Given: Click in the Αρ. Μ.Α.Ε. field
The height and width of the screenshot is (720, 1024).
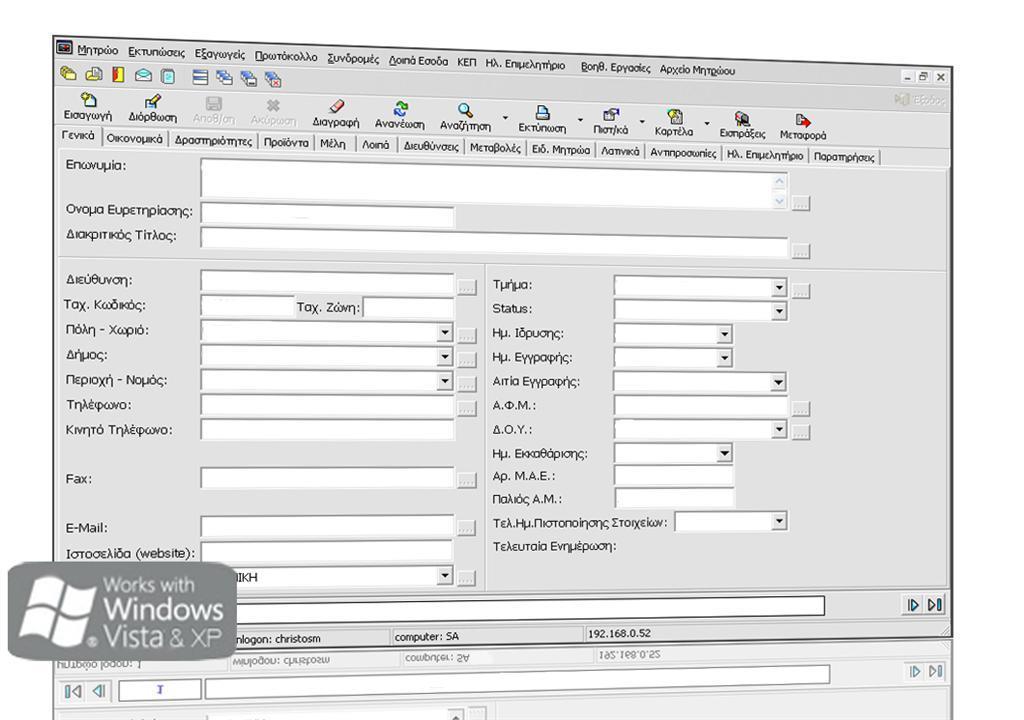Looking at the screenshot, I should (x=674, y=476).
